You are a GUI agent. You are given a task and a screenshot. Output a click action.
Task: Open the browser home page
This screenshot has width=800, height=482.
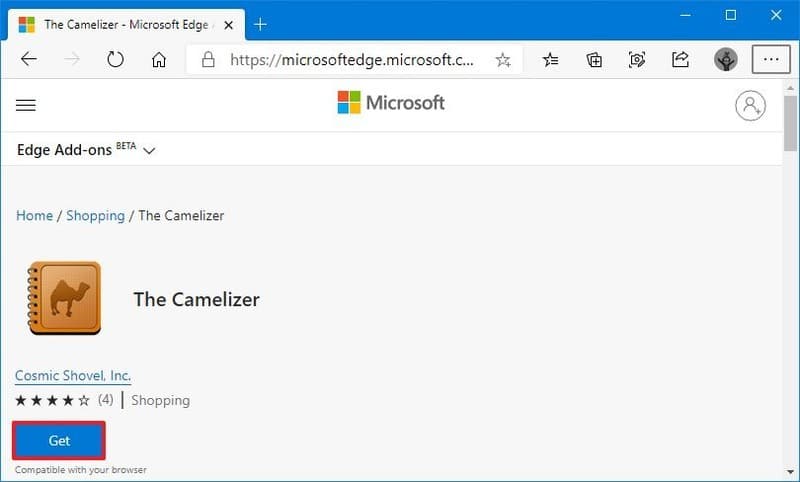(x=159, y=60)
